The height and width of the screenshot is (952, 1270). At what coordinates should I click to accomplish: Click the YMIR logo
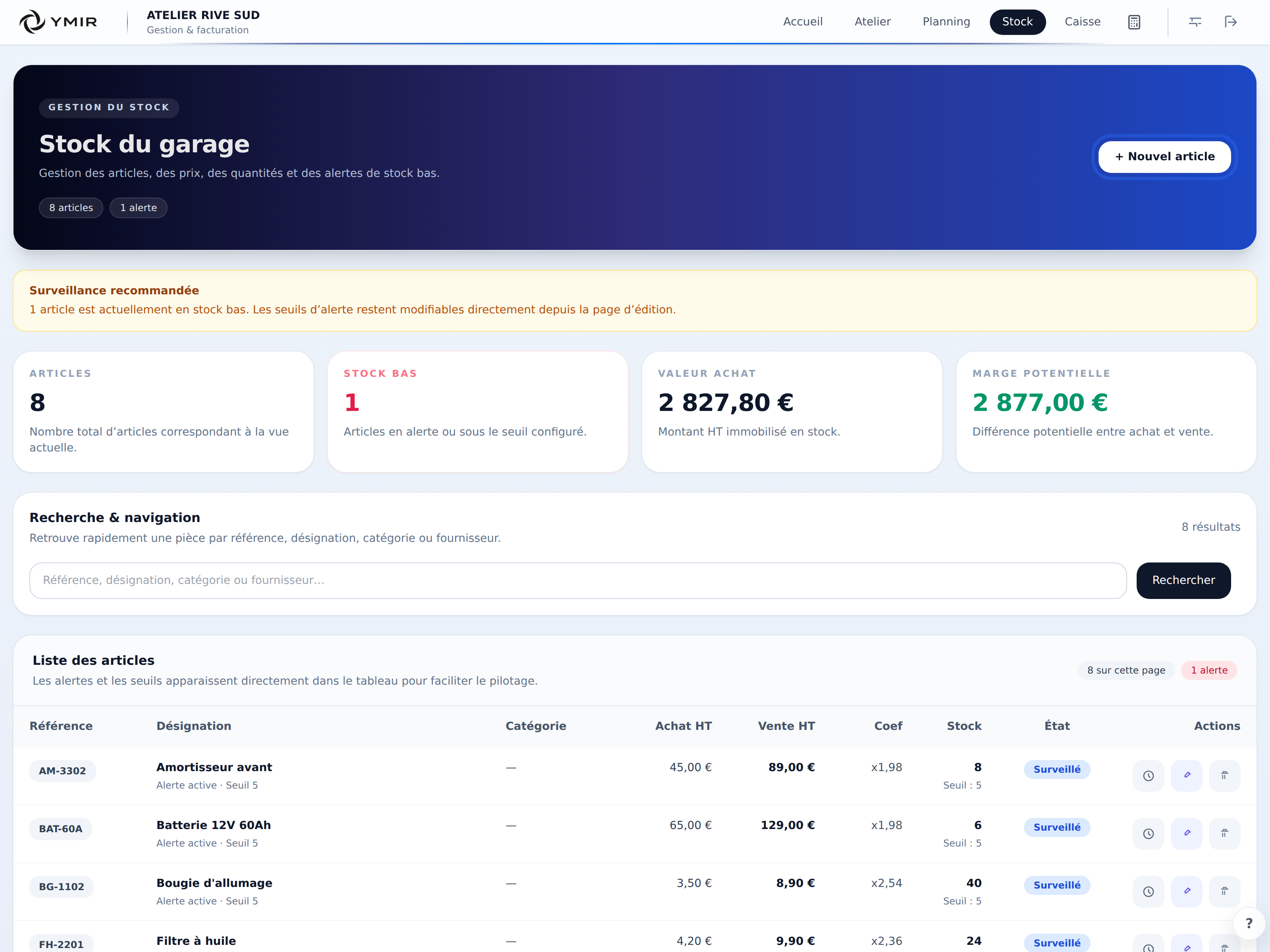coord(58,22)
